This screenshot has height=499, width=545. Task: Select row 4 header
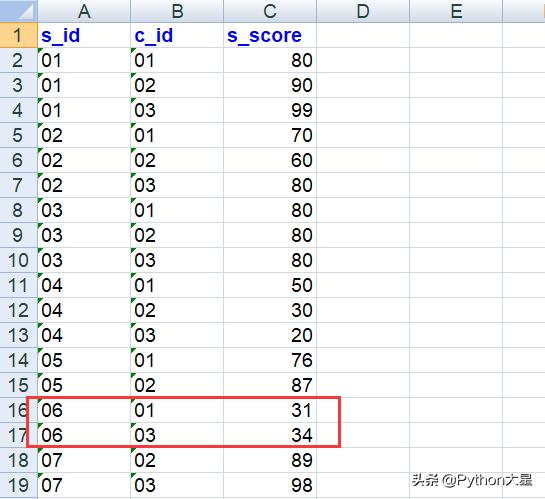pos(18,110)
